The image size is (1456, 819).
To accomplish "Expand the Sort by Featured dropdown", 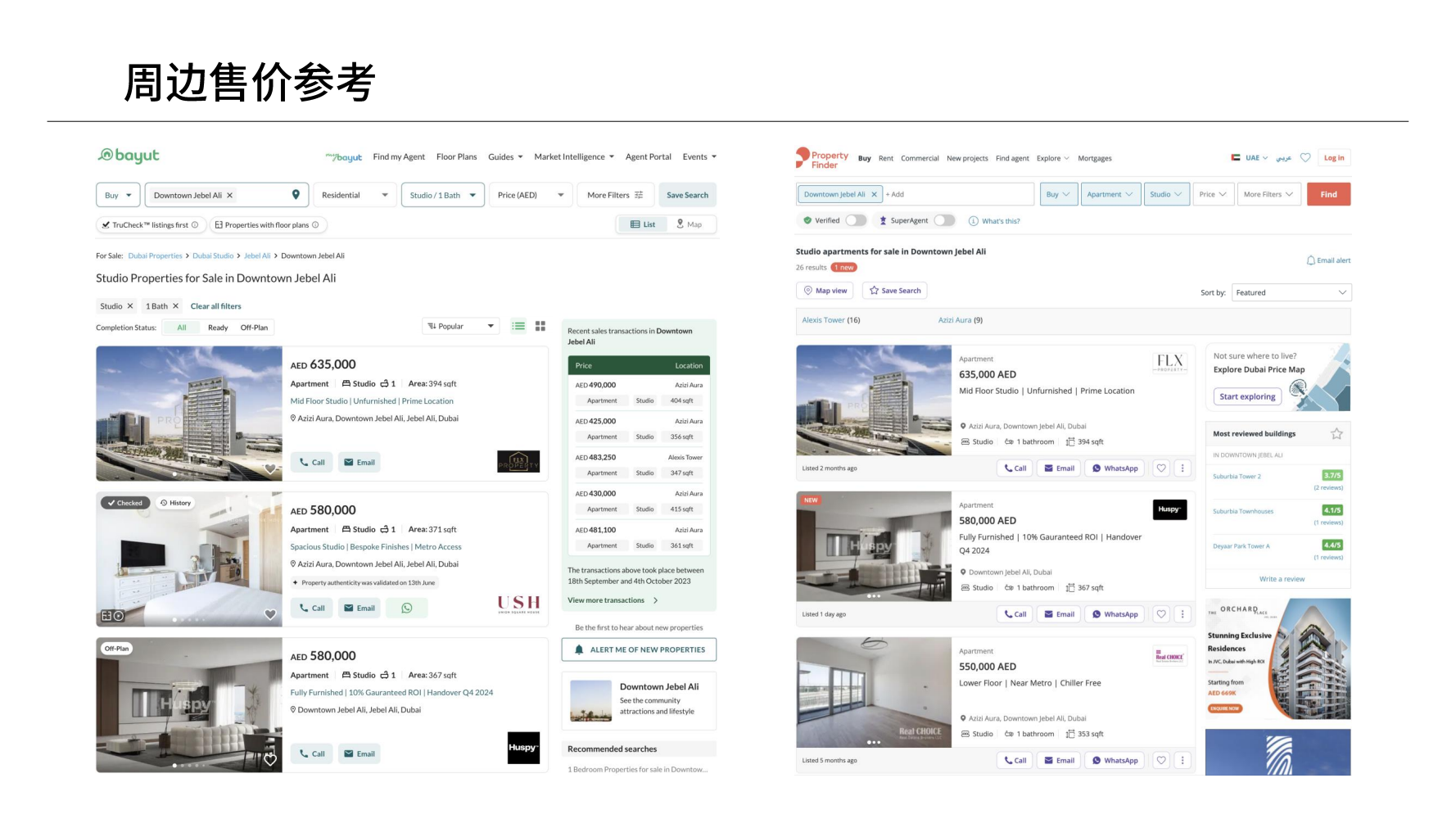I will click(x=1291, y=292).
